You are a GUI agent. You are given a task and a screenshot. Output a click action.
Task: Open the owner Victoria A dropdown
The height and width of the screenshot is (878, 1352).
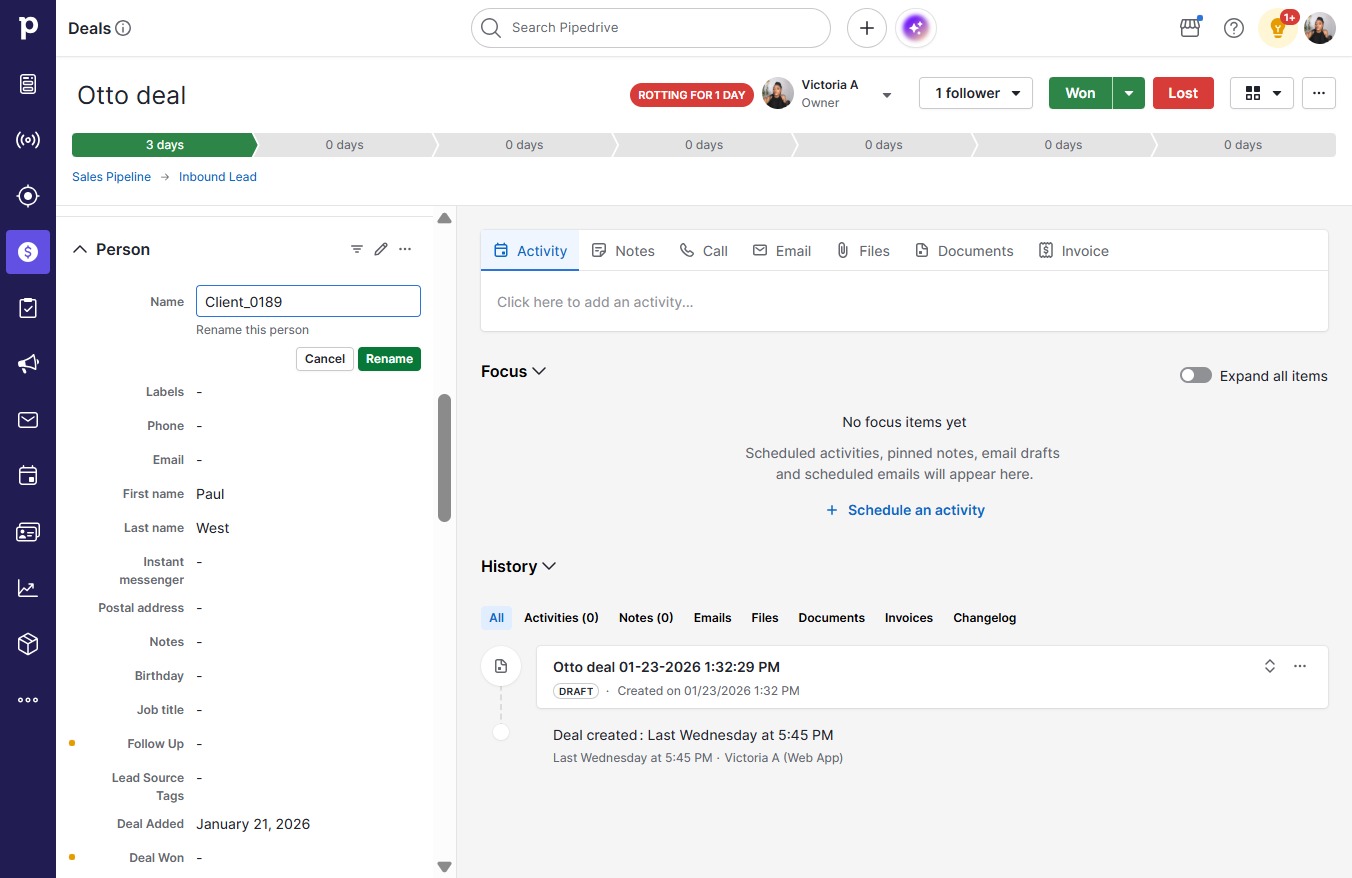point(887,95)
